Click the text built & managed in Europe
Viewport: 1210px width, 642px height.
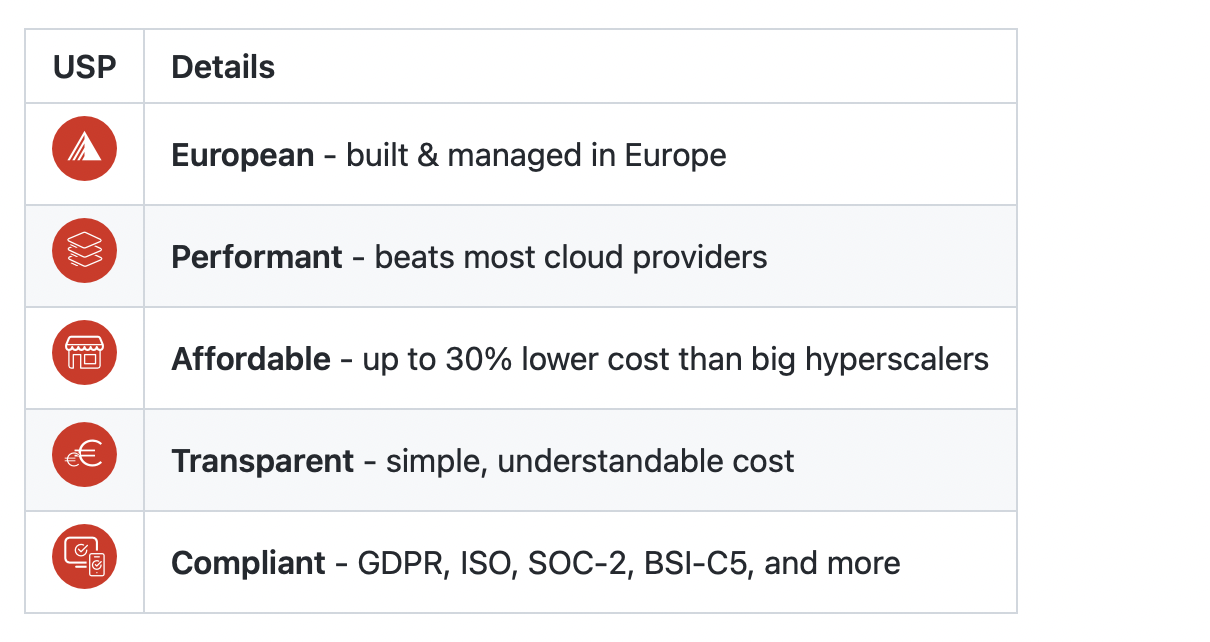click(536, 156)
